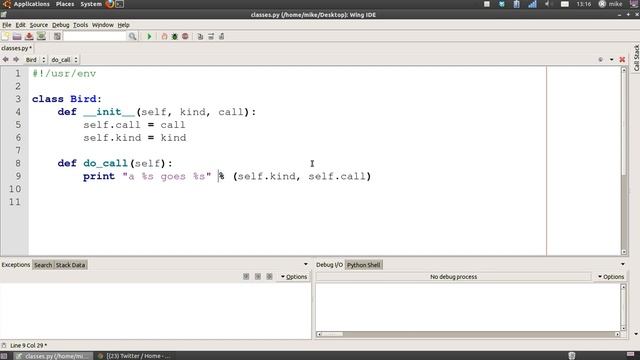
Task: Switch to the Python Shell tab
Action: pos(364,265)
